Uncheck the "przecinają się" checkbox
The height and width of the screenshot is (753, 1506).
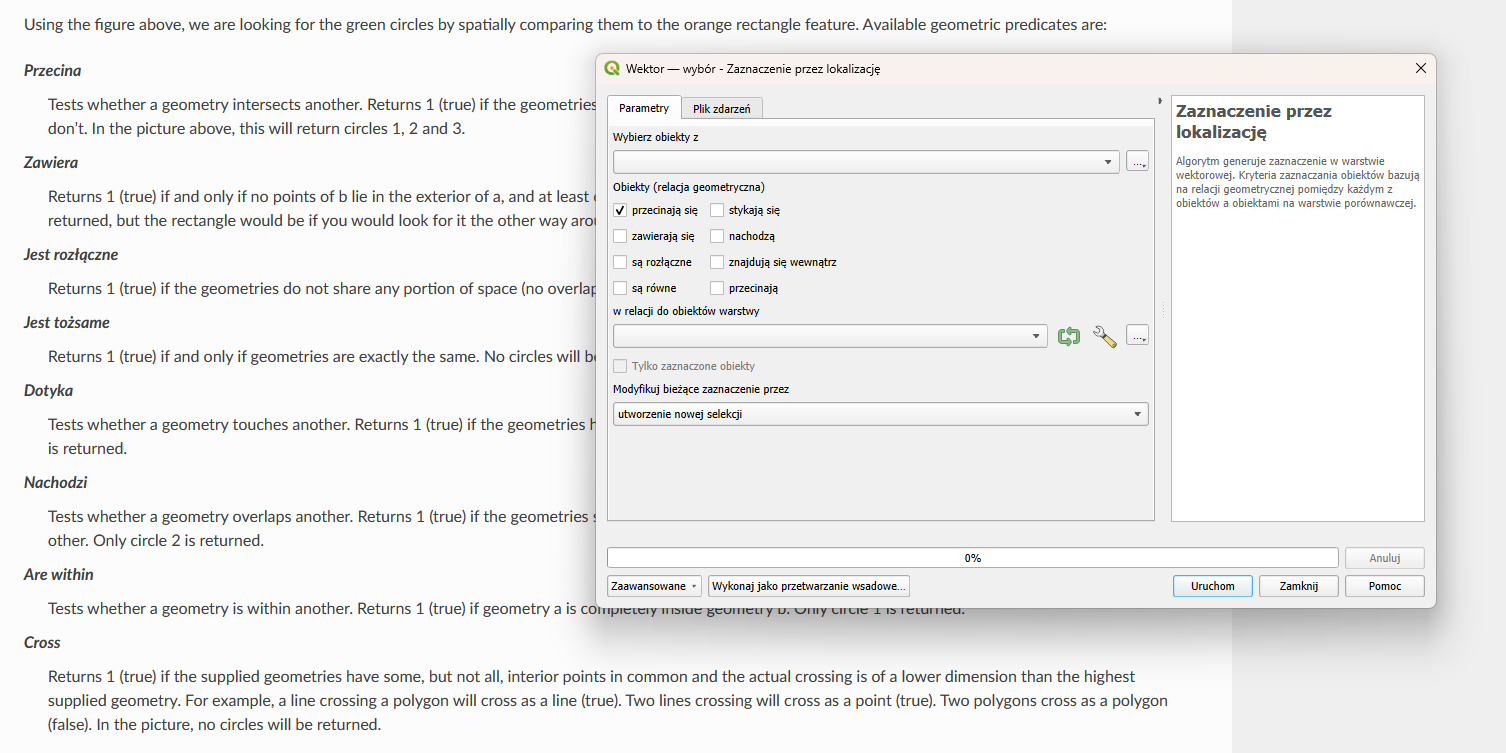pos(620,210)
